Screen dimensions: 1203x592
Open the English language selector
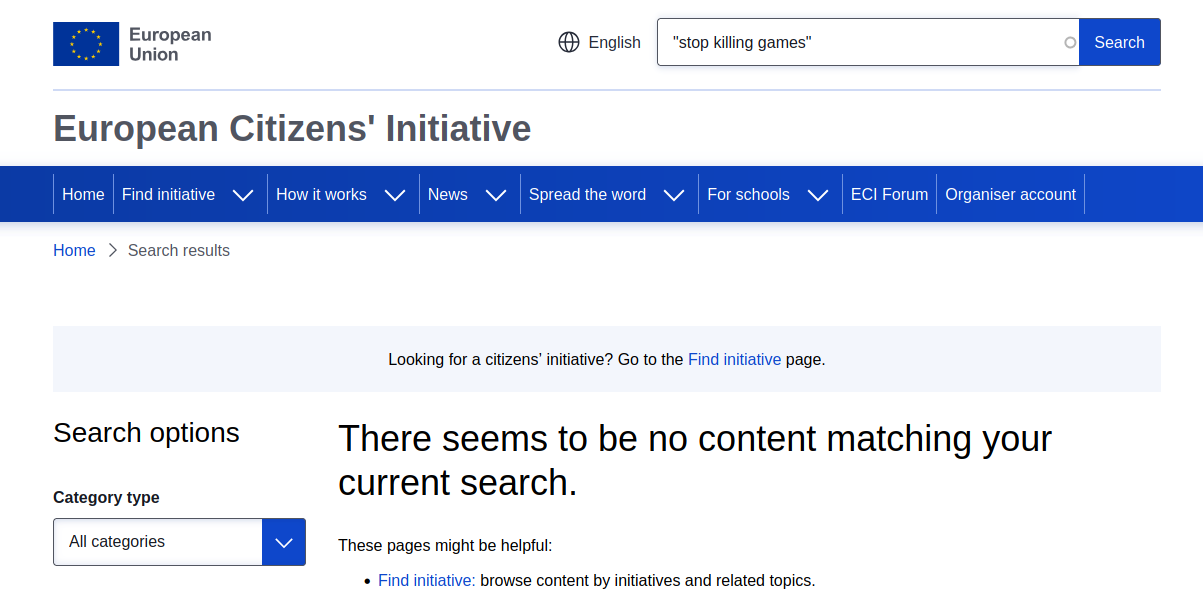point(599,42)
